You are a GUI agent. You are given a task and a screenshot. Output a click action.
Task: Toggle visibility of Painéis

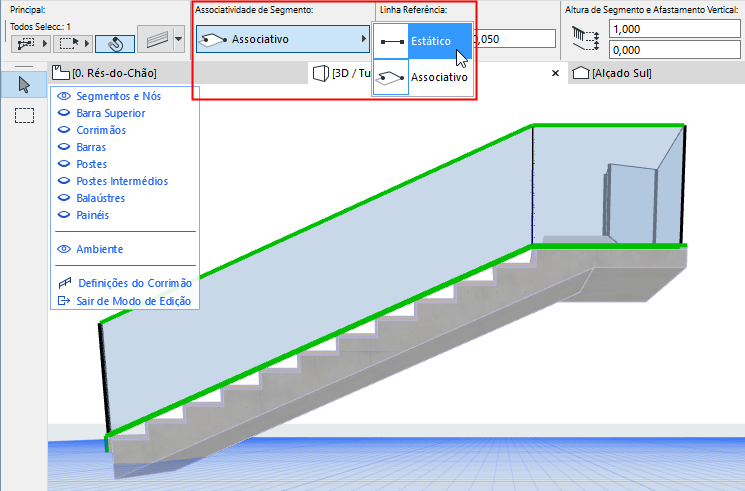click(64, 215)
